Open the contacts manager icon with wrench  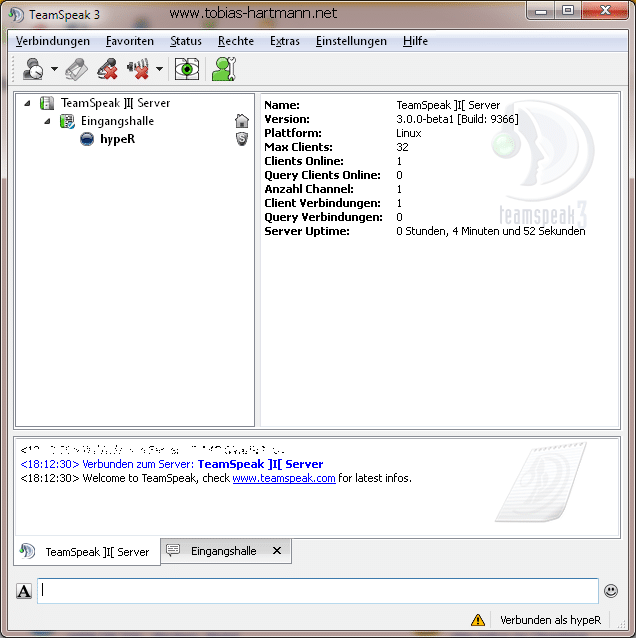tap(224, 69)
